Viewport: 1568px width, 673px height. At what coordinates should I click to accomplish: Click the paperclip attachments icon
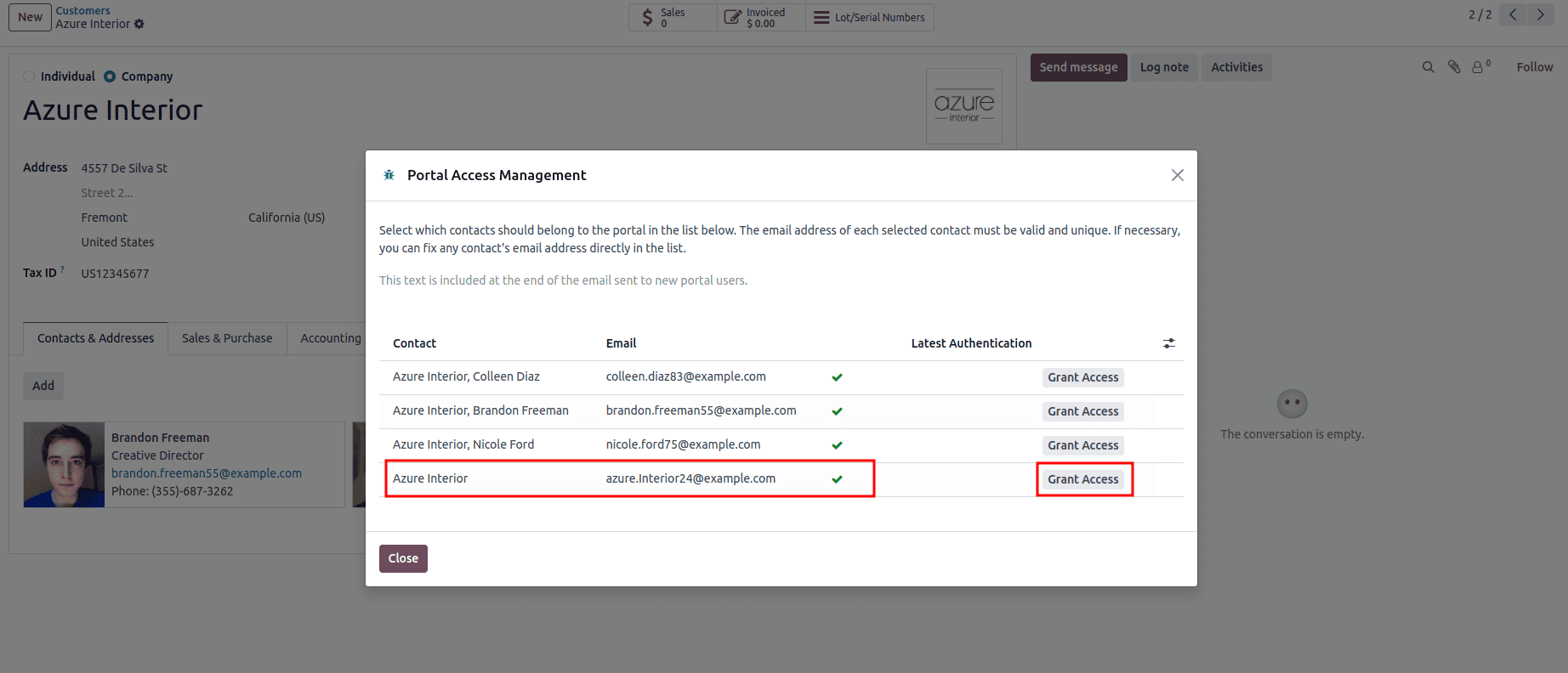click(1454, 67)
